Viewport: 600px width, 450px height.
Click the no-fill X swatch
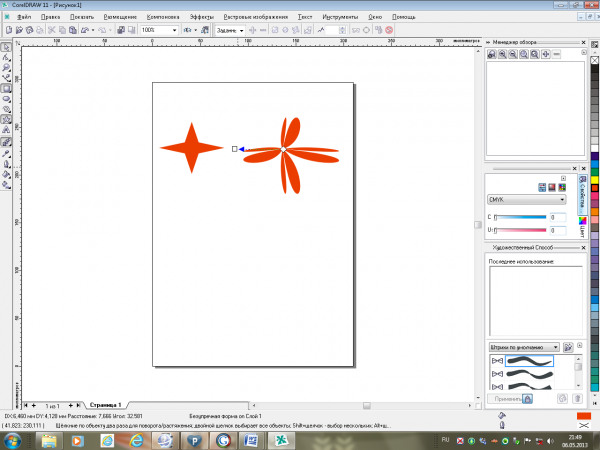pos(595,60)
